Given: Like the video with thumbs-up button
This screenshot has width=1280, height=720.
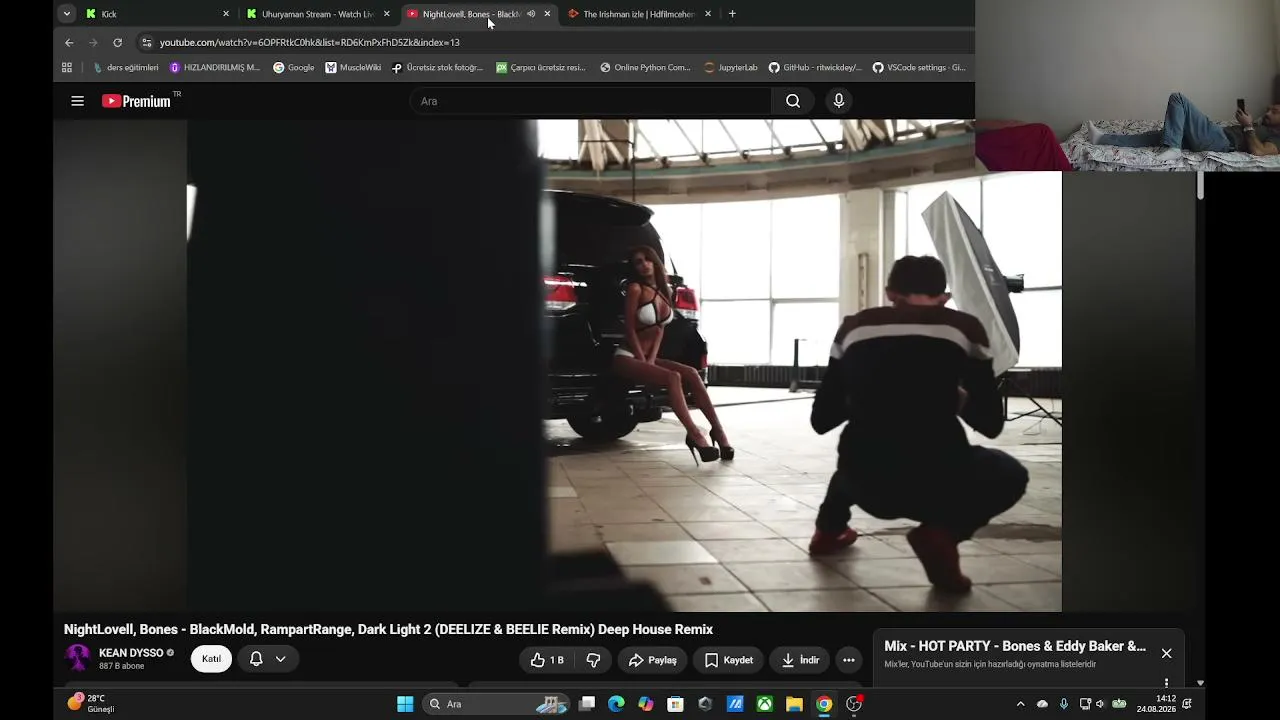Looking at the screenshot, I should pyautogui.click(x=547, y=660).
